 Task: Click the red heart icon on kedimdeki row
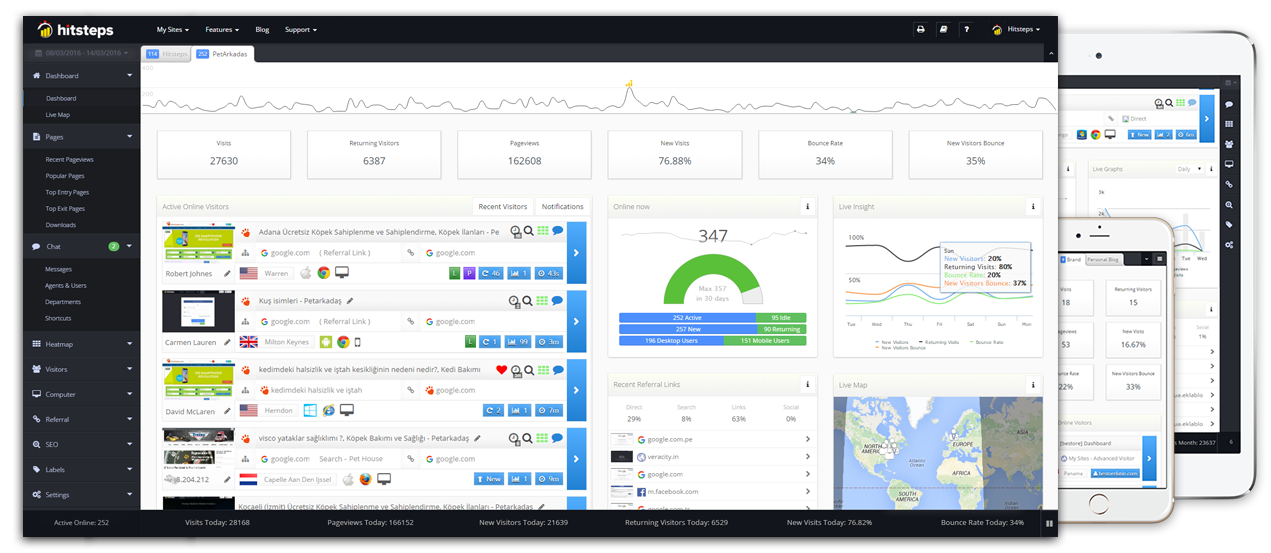502,370
